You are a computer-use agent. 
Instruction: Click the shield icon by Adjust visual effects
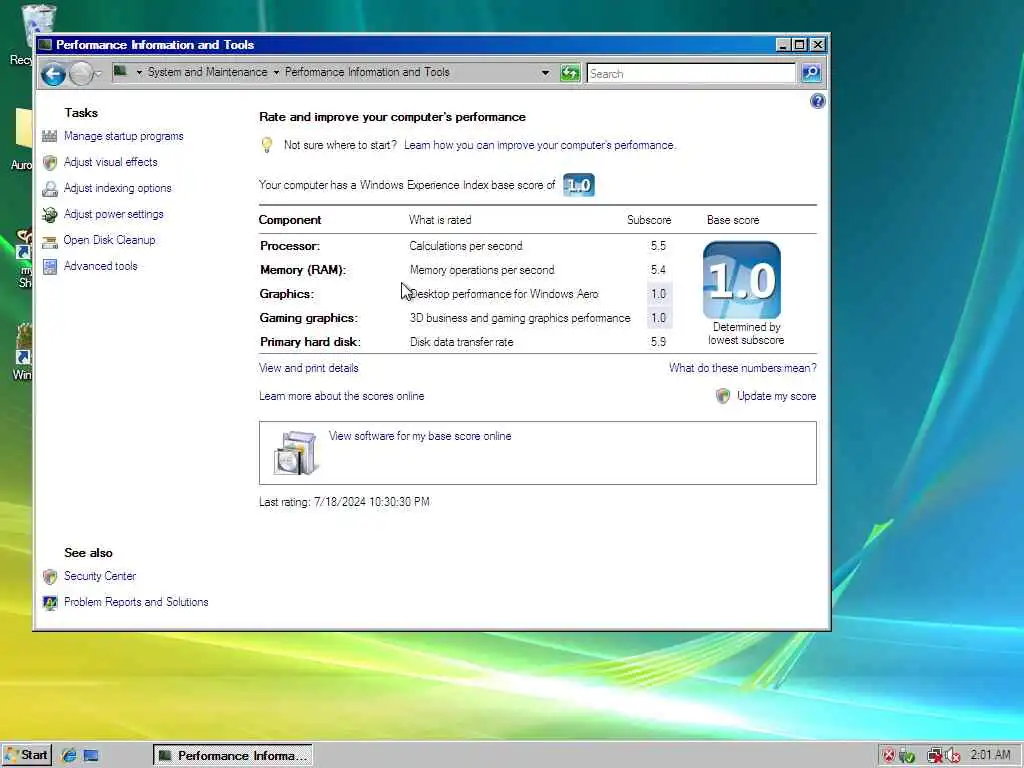click(50, 163)
